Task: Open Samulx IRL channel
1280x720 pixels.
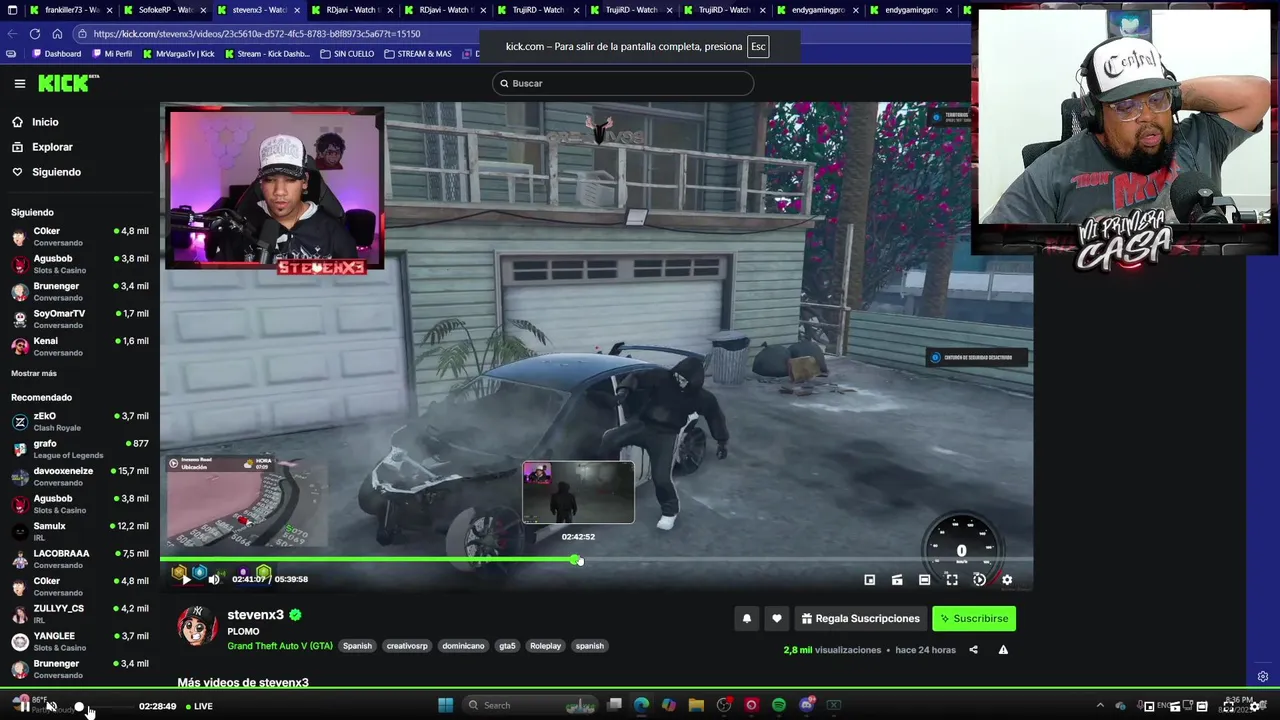Action: click(x=80, y=531)
